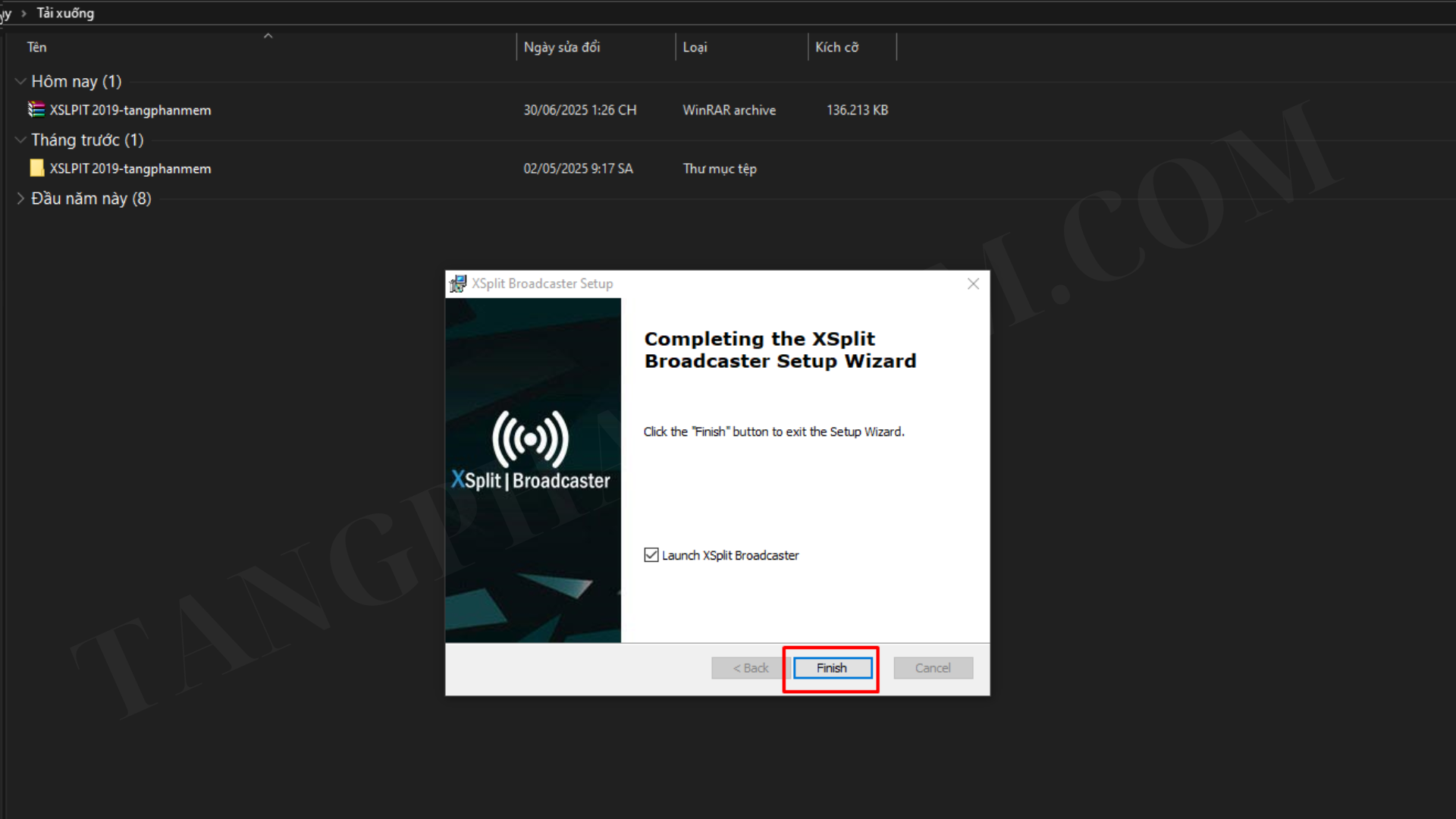Click the WinRAR archive file icon
The height and width of the screenshot is (819, 1456).
36,110
